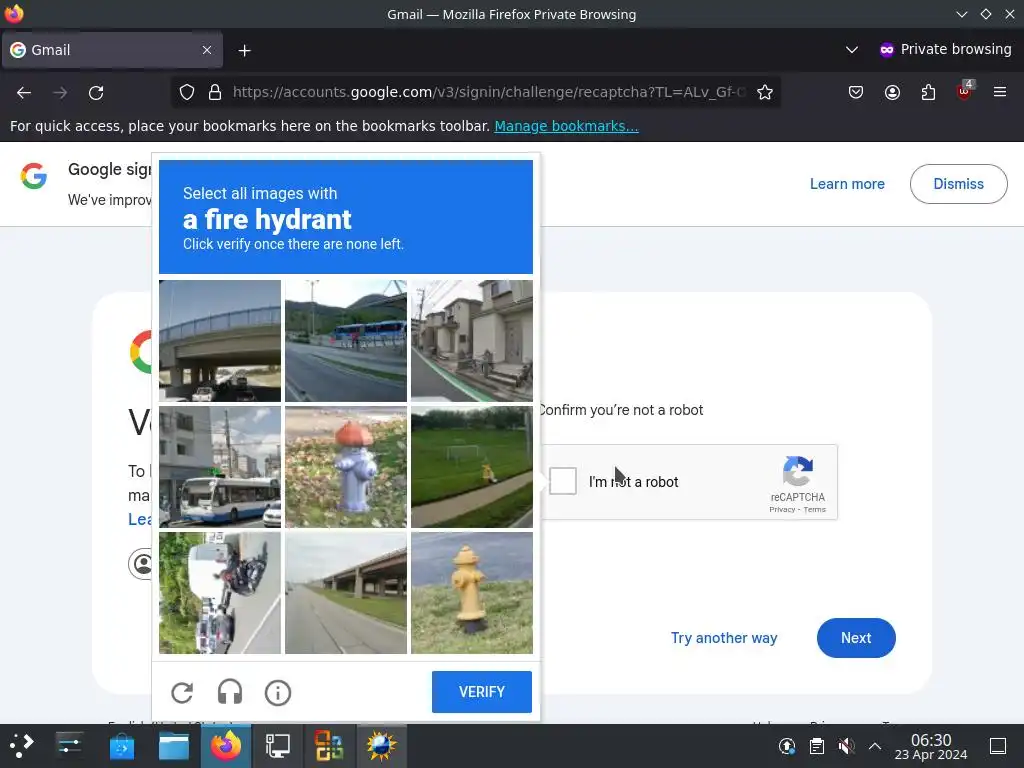Open reCAPTCHA Terms link
1024x768 pixels.
tap(814, 509)
